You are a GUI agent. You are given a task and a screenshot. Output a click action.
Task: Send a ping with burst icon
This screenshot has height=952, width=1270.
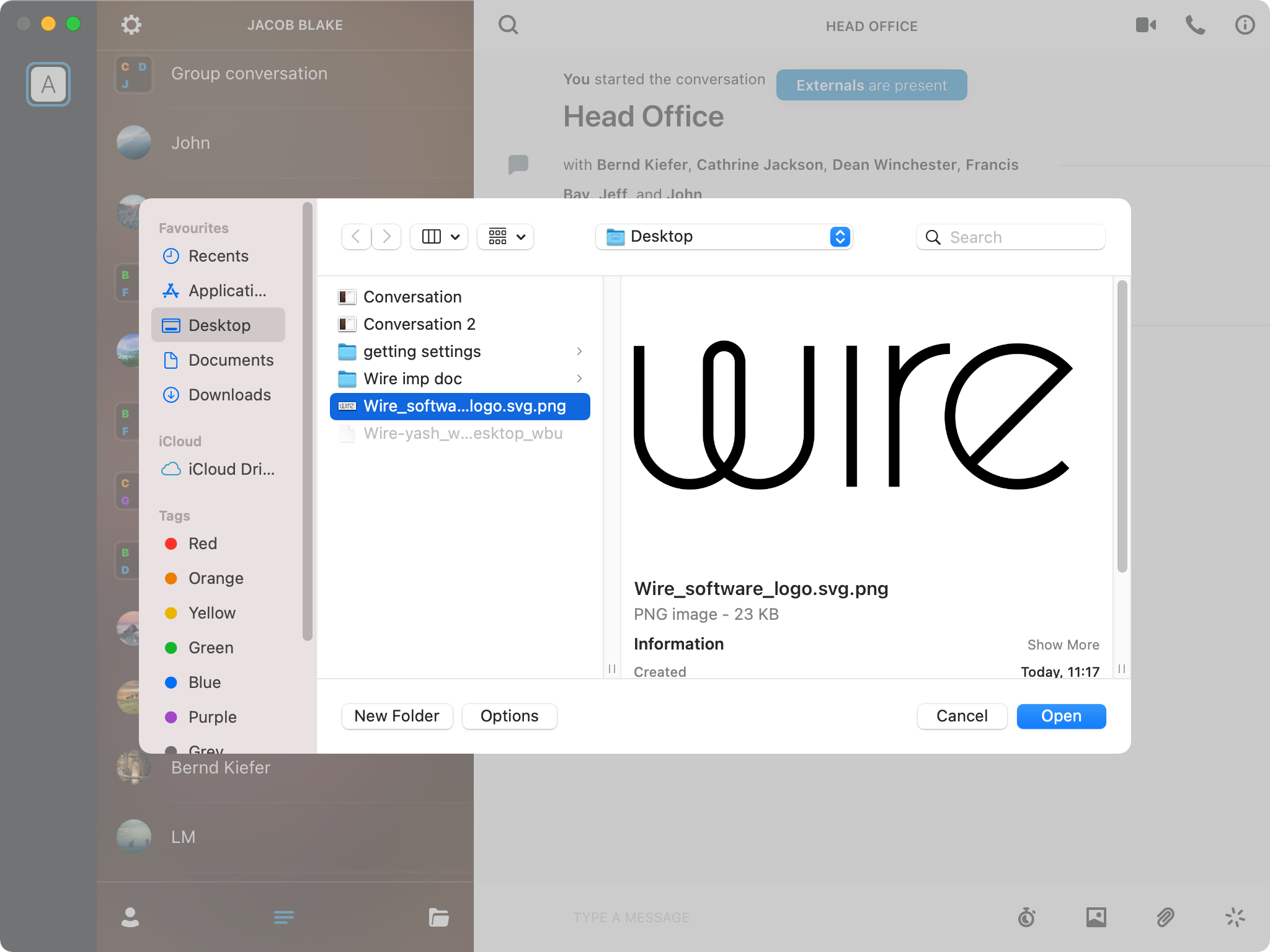1235,917
